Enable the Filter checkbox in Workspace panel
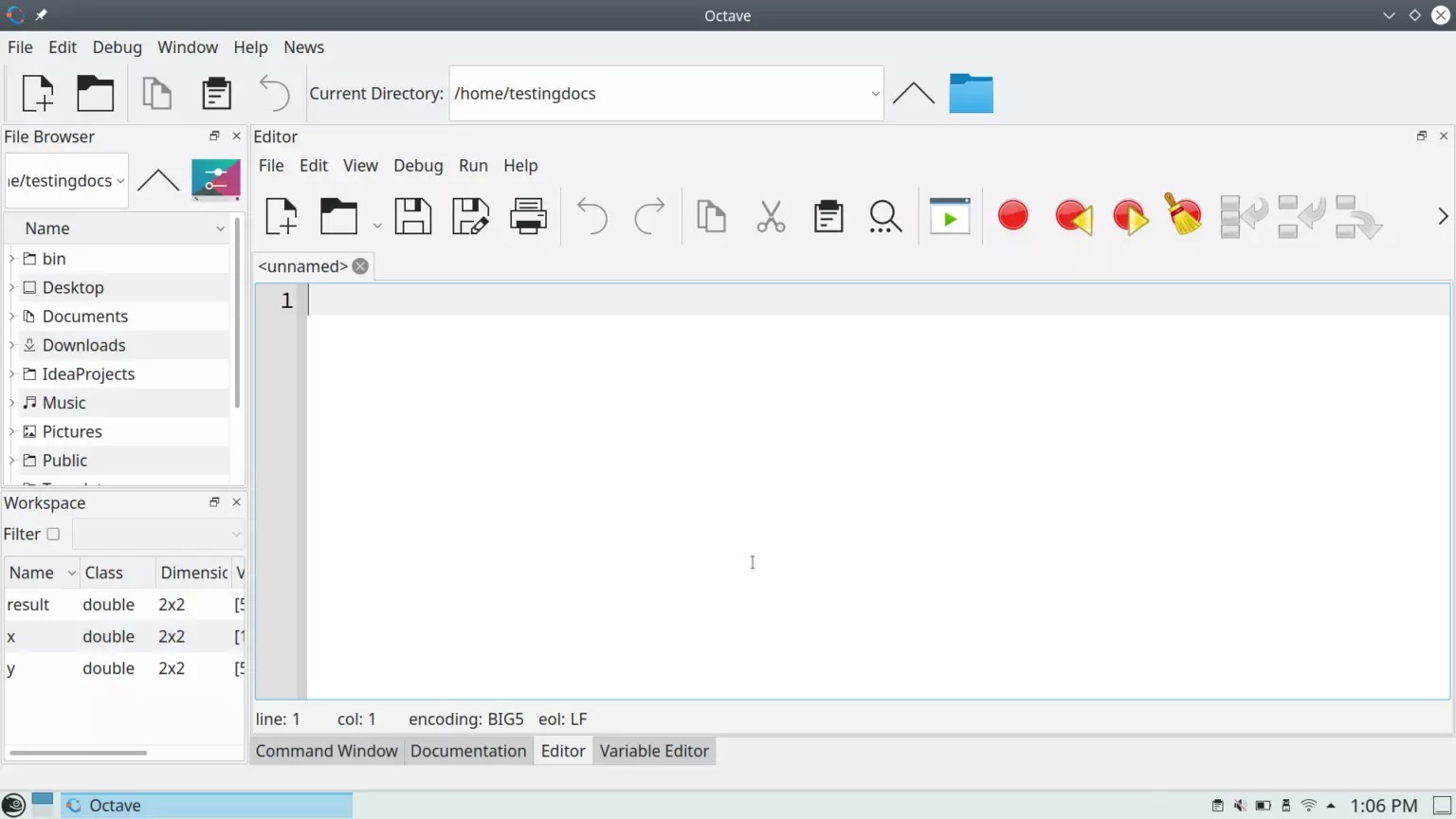 pos(55,534)
